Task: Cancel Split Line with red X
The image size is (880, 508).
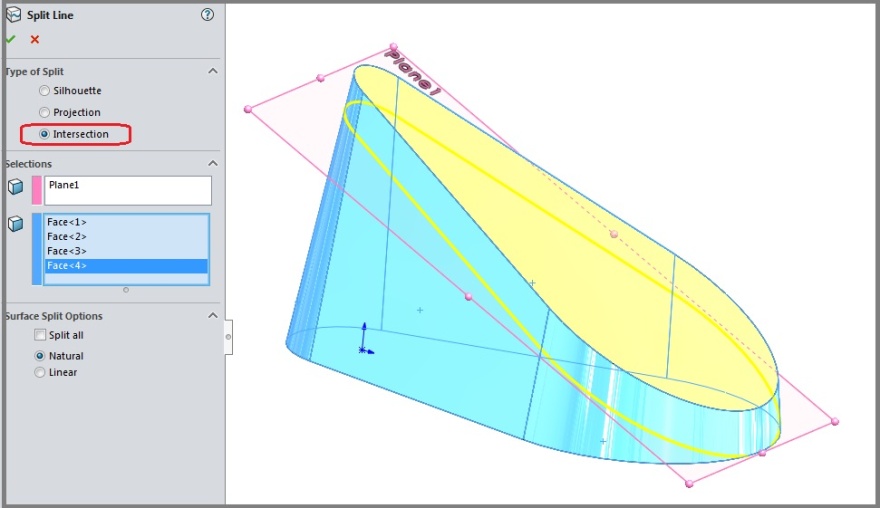Action: pos(35,39)
